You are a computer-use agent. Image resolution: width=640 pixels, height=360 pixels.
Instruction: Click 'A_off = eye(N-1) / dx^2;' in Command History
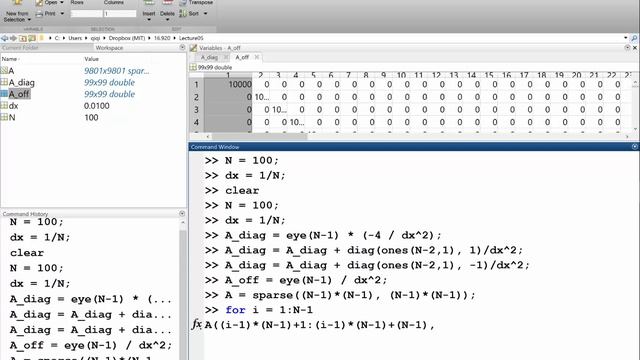91,345
